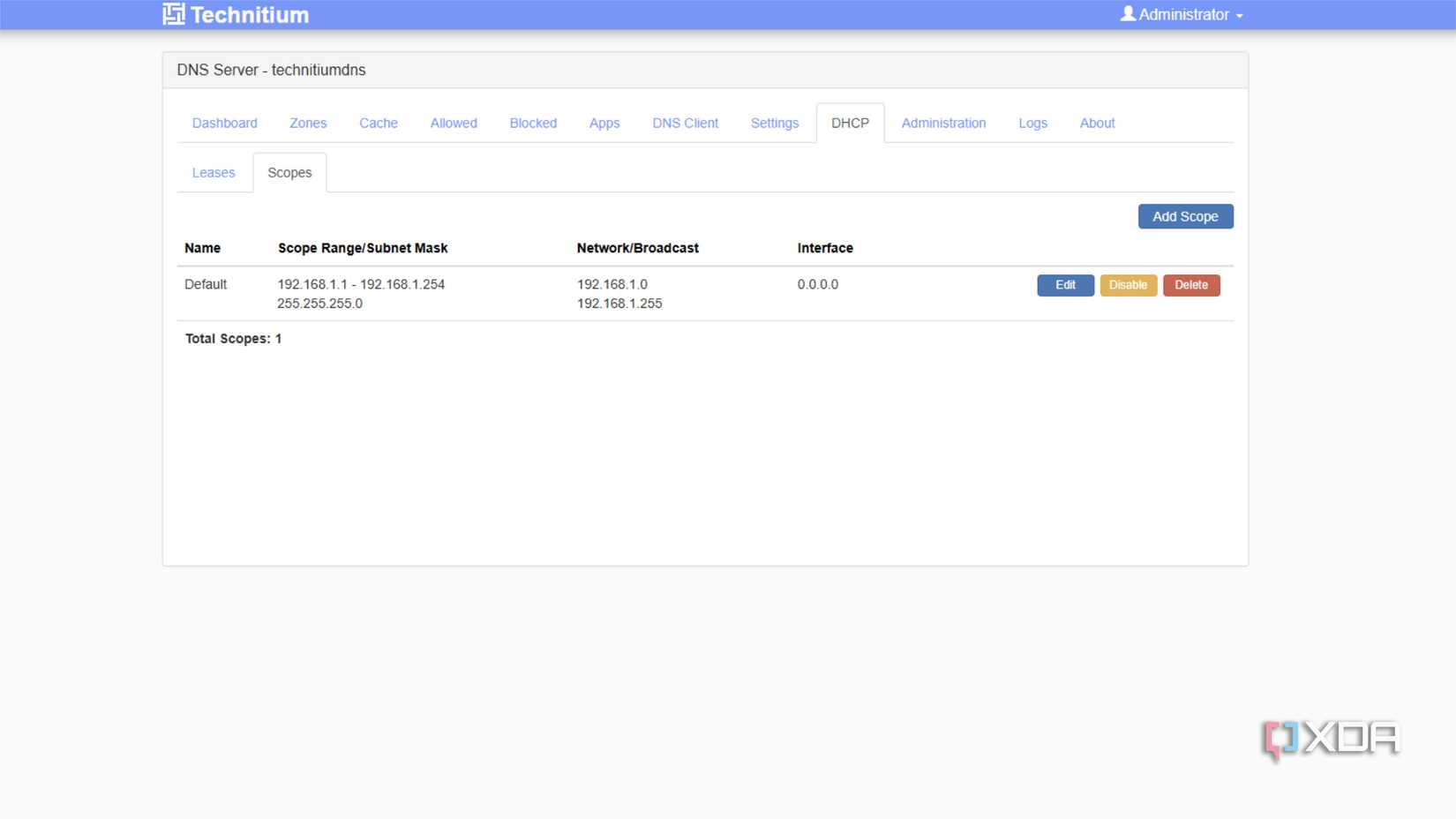The image size is (1456, 819).
Task: View the Cache tab
Action: click(x=378, y=123)
